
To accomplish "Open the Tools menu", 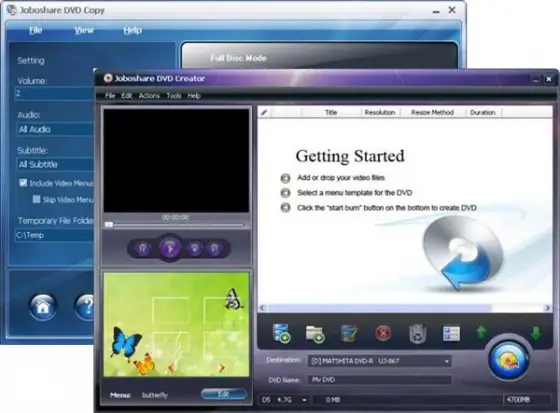I will pos(174,95).
